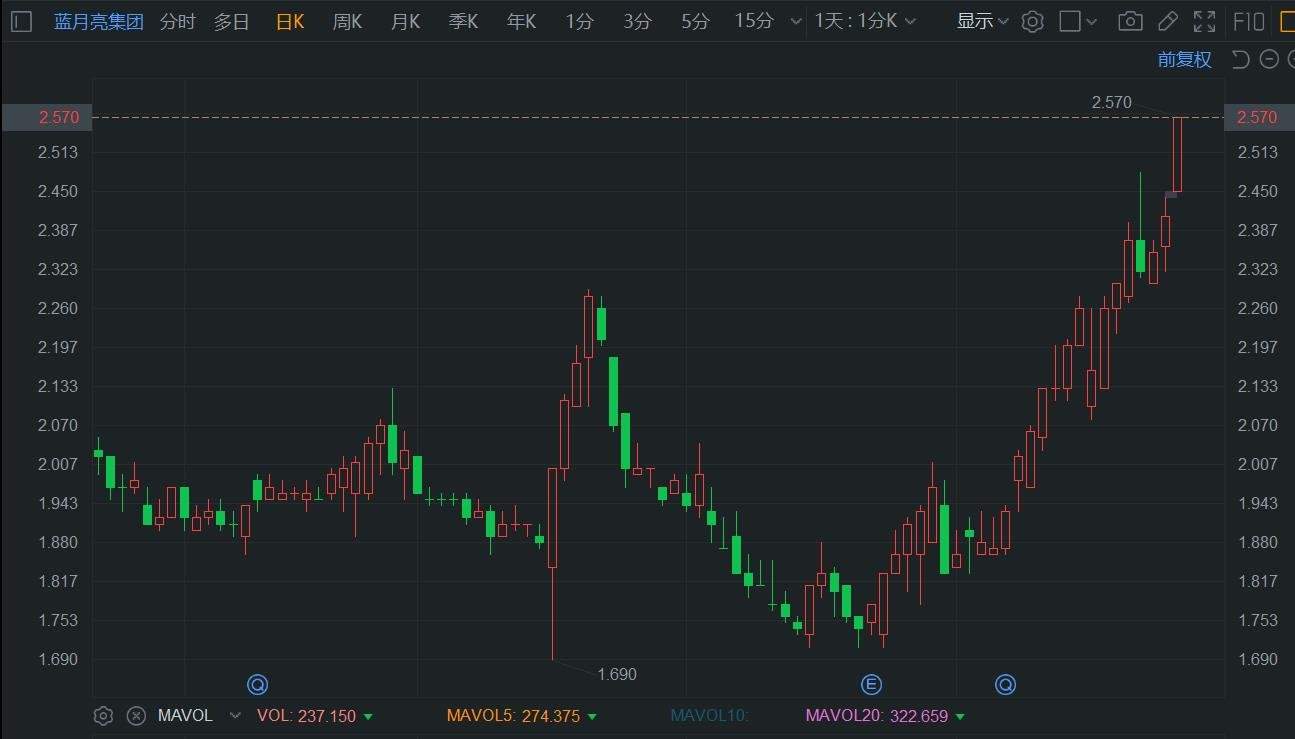Screen dimensions: 1295x739
Task: Click 1.943 on the left price axis
Action: [59, 503]
